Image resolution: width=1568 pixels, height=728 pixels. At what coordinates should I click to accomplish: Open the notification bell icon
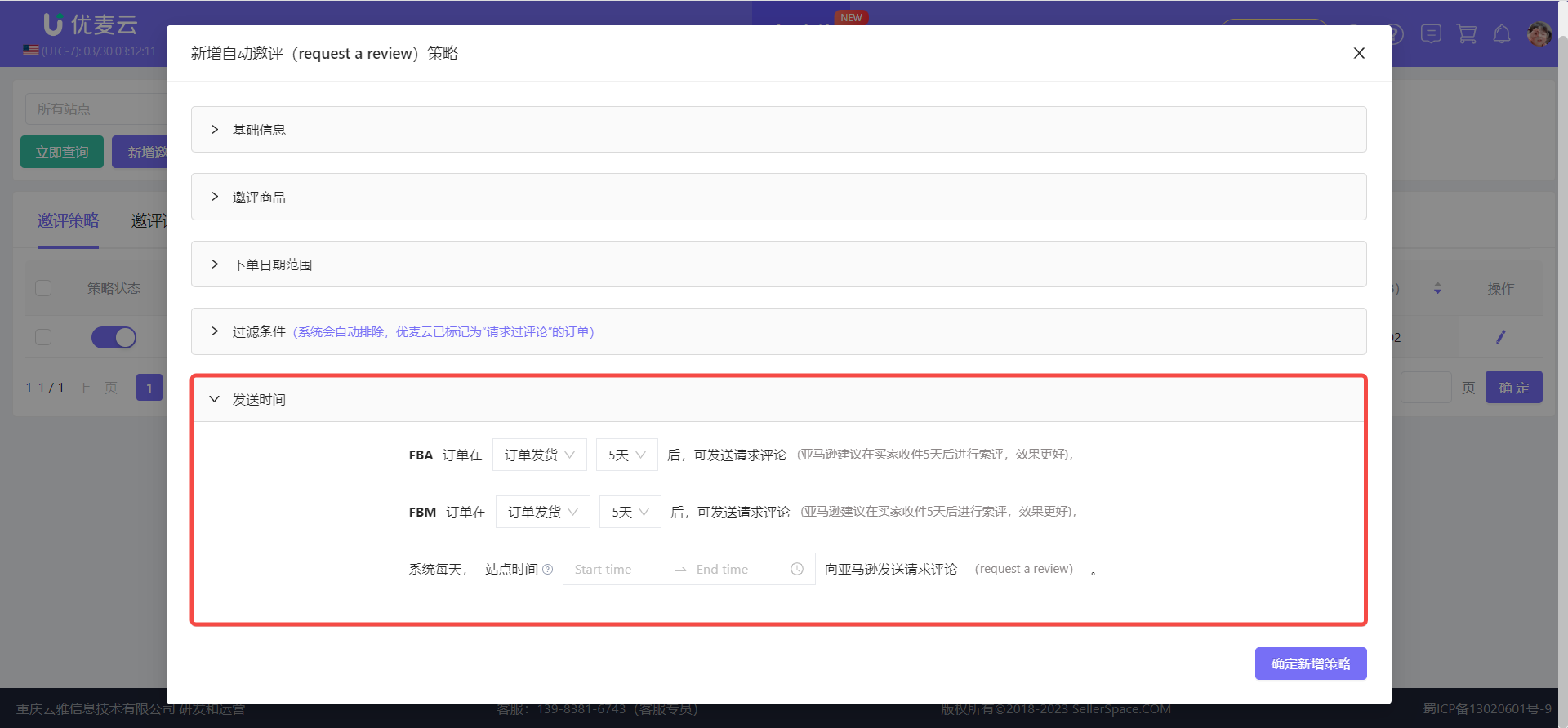pos(1502,33)
